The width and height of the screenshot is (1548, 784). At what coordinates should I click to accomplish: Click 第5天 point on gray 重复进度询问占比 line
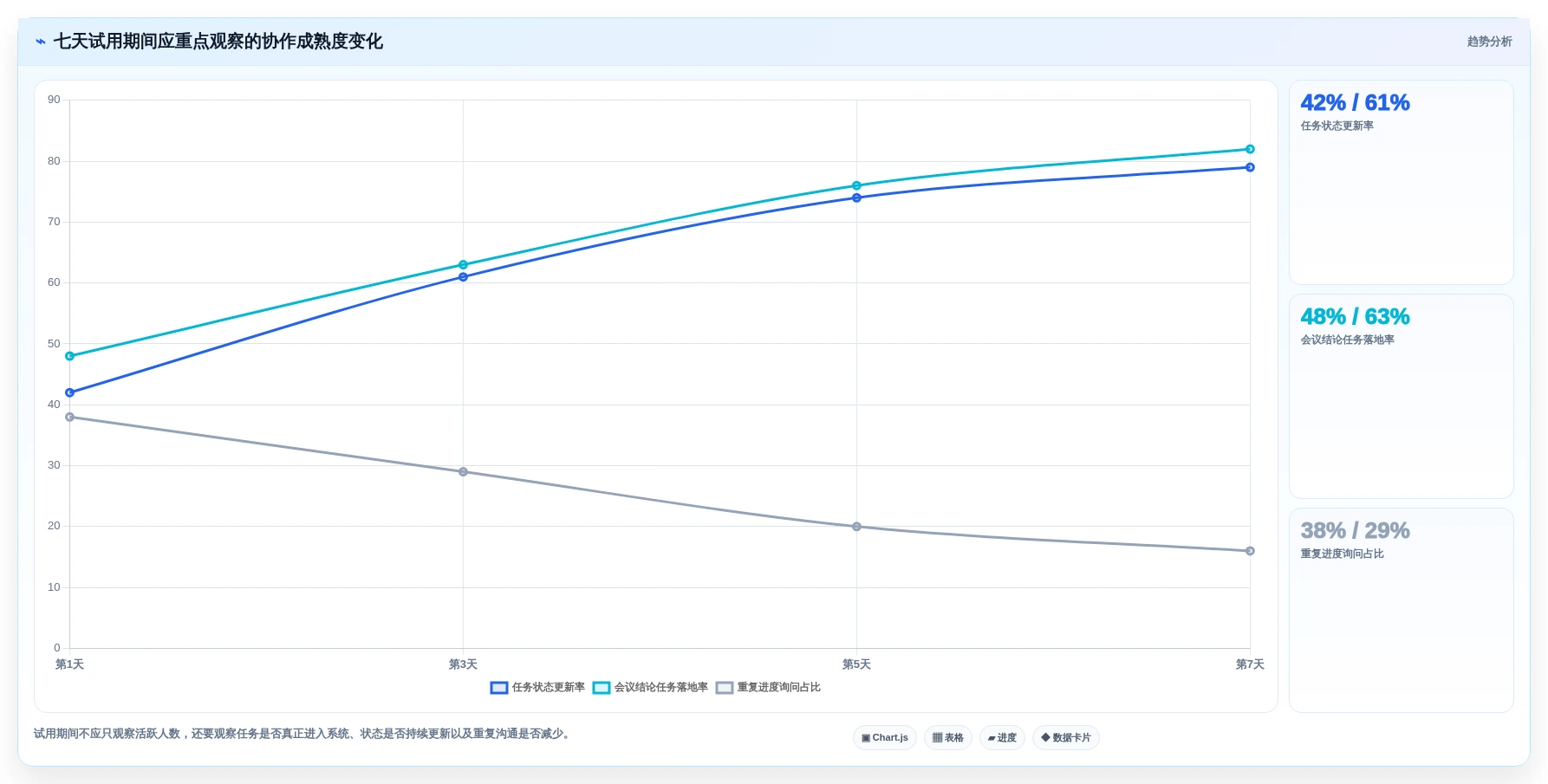pos(856,527)
